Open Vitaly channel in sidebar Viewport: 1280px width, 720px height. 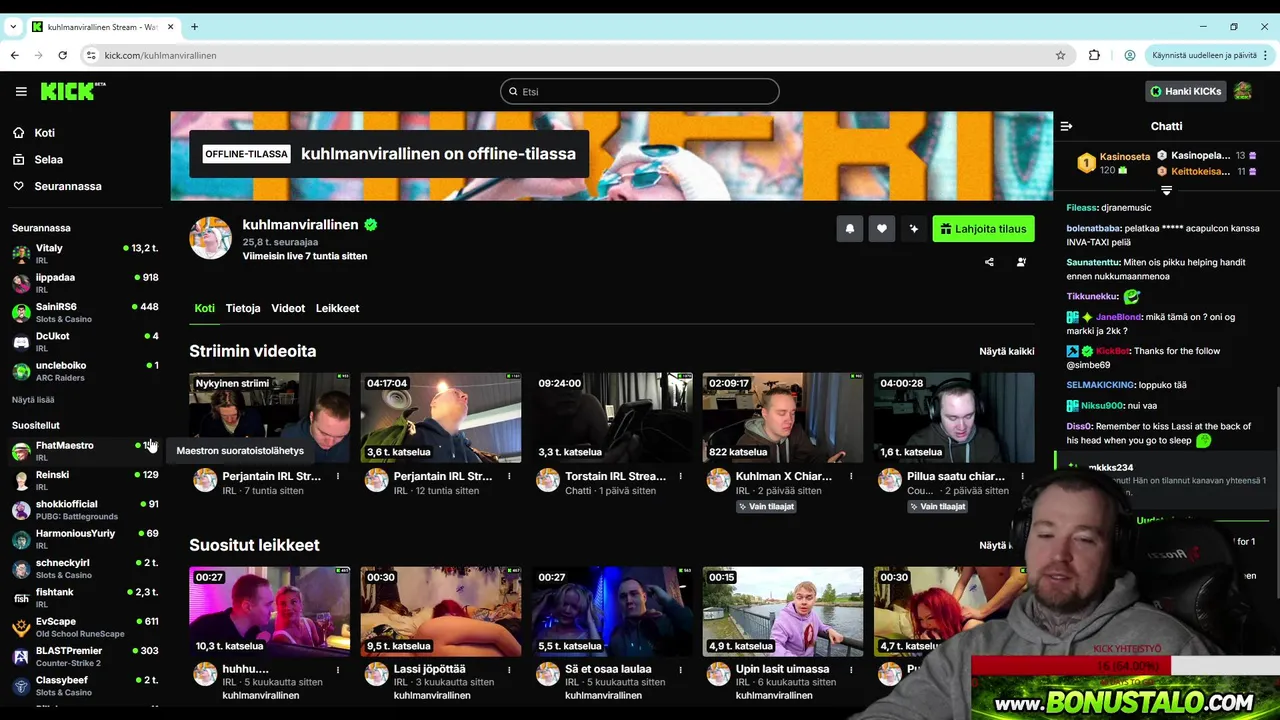pyautogui.click(x=85, y=253)
